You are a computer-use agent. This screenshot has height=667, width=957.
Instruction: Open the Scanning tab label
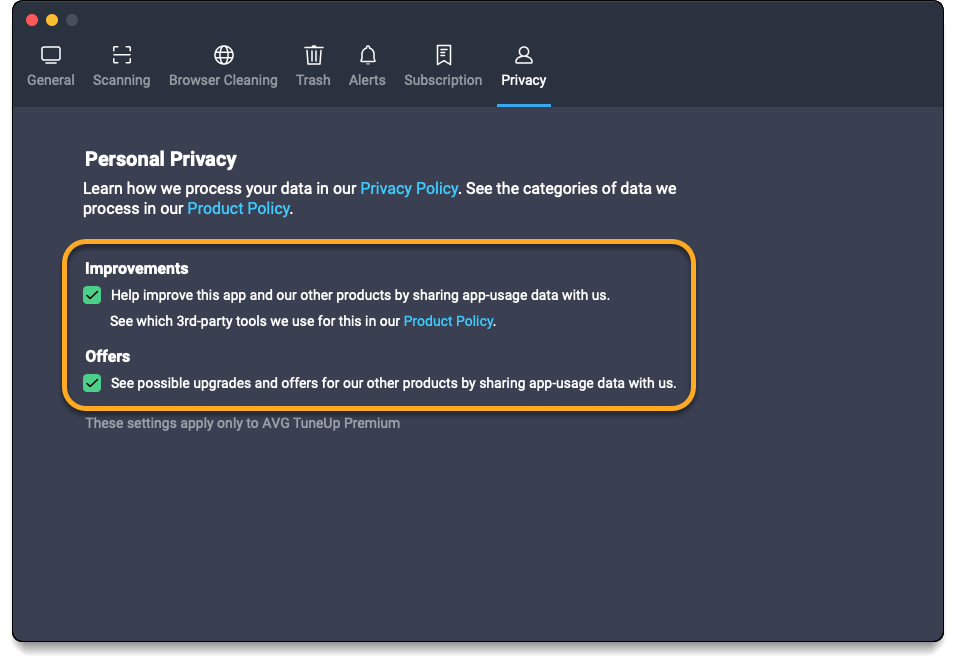click(x=121, y=80)
